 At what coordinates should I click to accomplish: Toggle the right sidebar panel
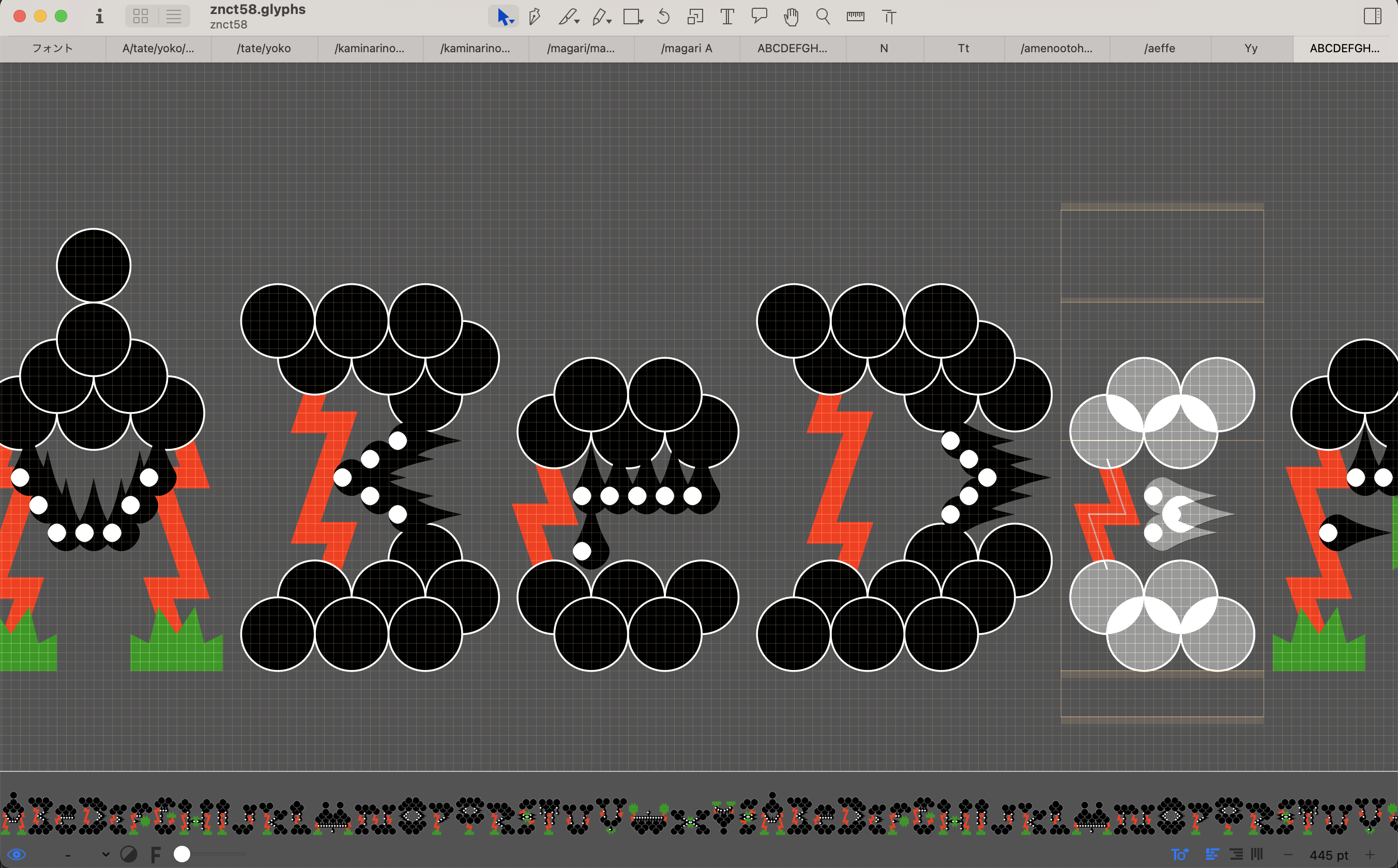pyautogui.click(x=1372, y=16)
